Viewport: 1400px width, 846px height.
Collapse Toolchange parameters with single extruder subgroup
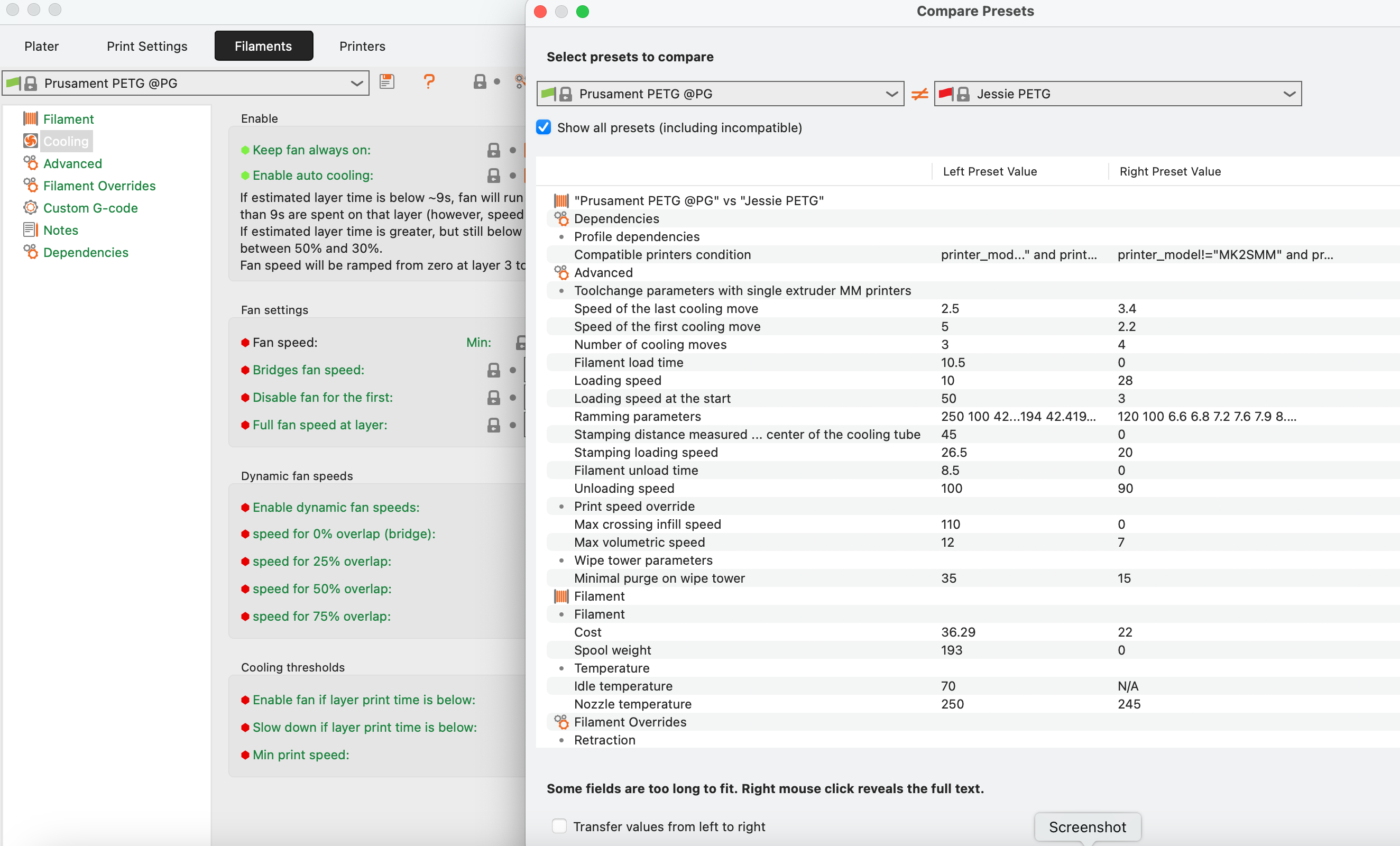[x=561, y=291]
